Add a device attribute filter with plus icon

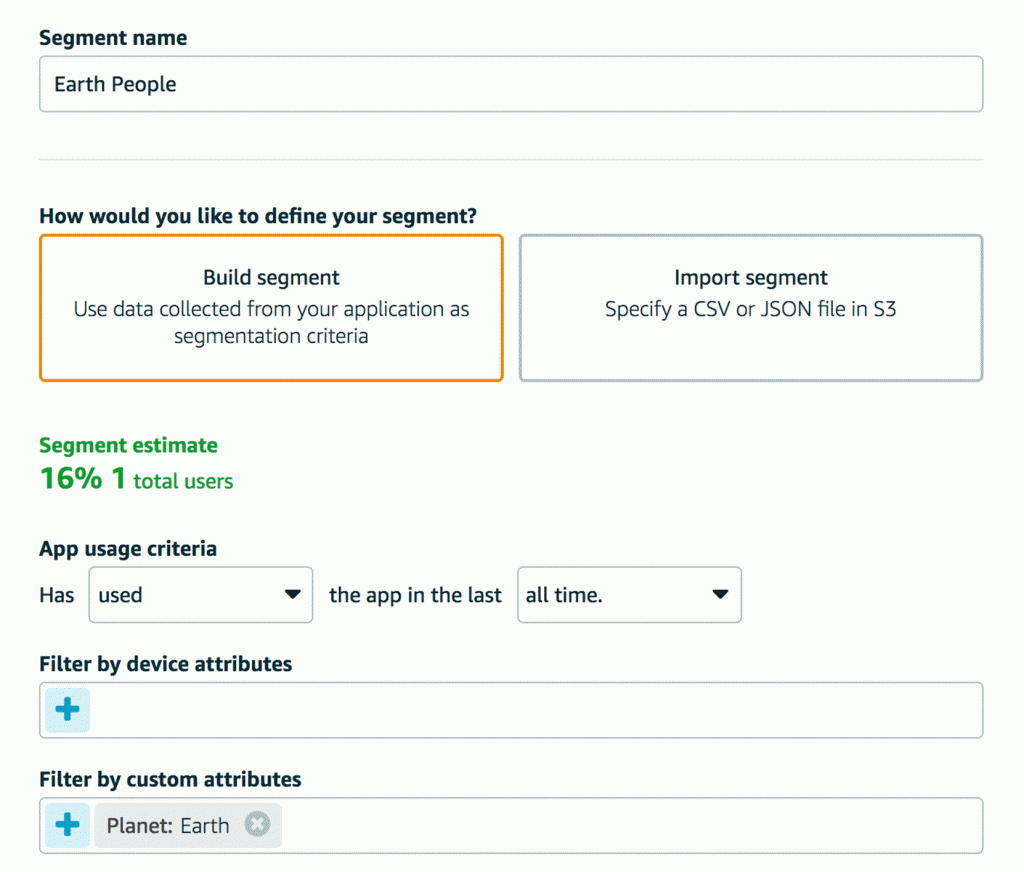coord(67,710)
